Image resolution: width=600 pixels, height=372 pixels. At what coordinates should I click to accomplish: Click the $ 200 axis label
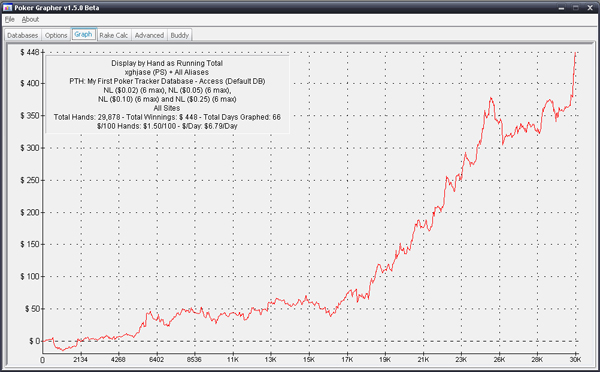pos(29,212)
